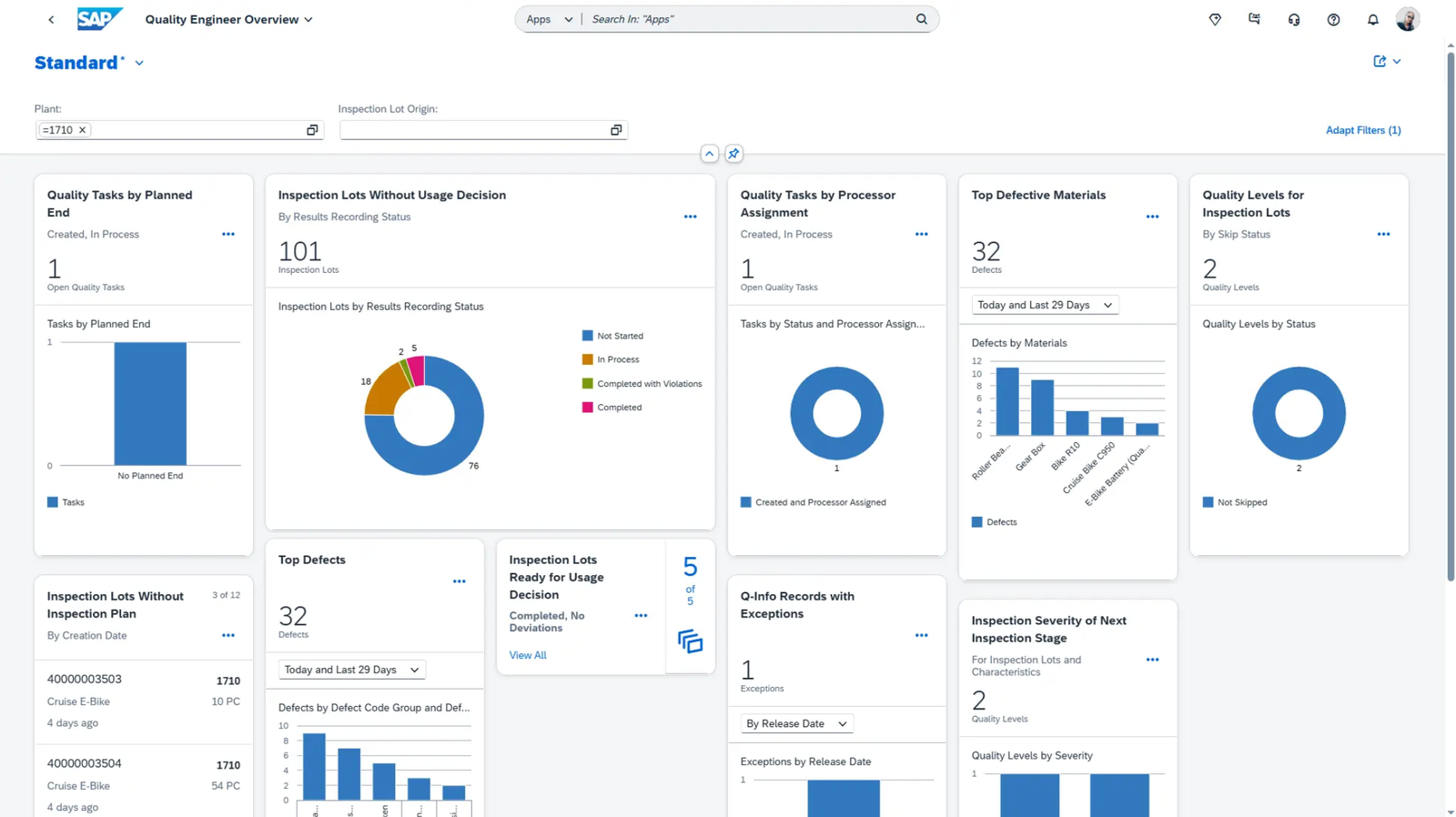The image size is (1456, 817).
Task: Click the Inspection Lot Origin input field
Action: (x=473, y=130)
